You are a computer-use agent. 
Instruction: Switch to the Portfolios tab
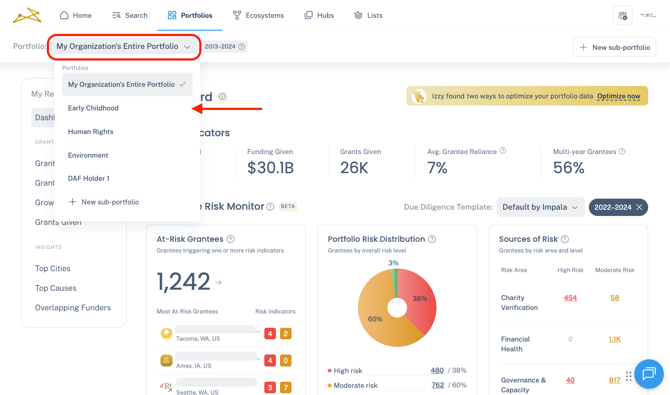coord(190,15)
